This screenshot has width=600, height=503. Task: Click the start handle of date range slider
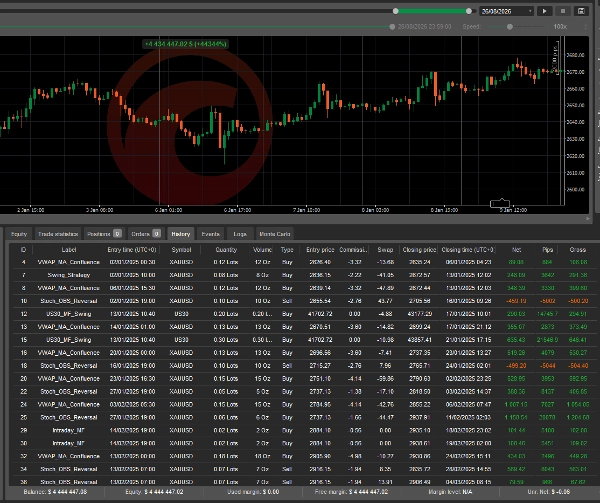click(396, 11)
